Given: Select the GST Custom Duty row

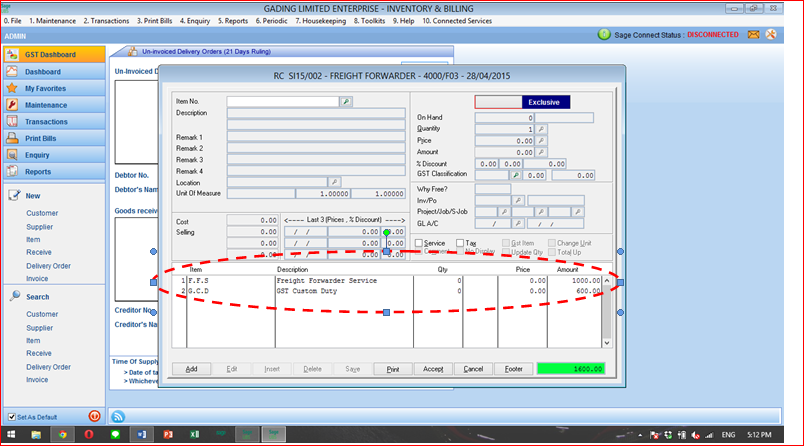Looking at the screenshot, I should (x=387, y=291).
